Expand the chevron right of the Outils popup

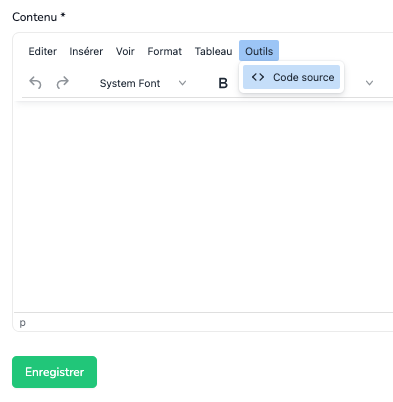coord(369,83)
